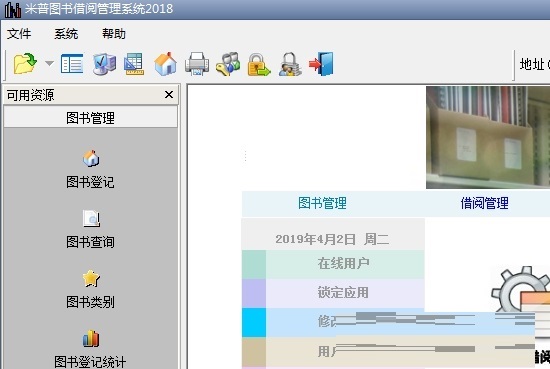
Task: Click the 在线用户 link
Action: 343,263
